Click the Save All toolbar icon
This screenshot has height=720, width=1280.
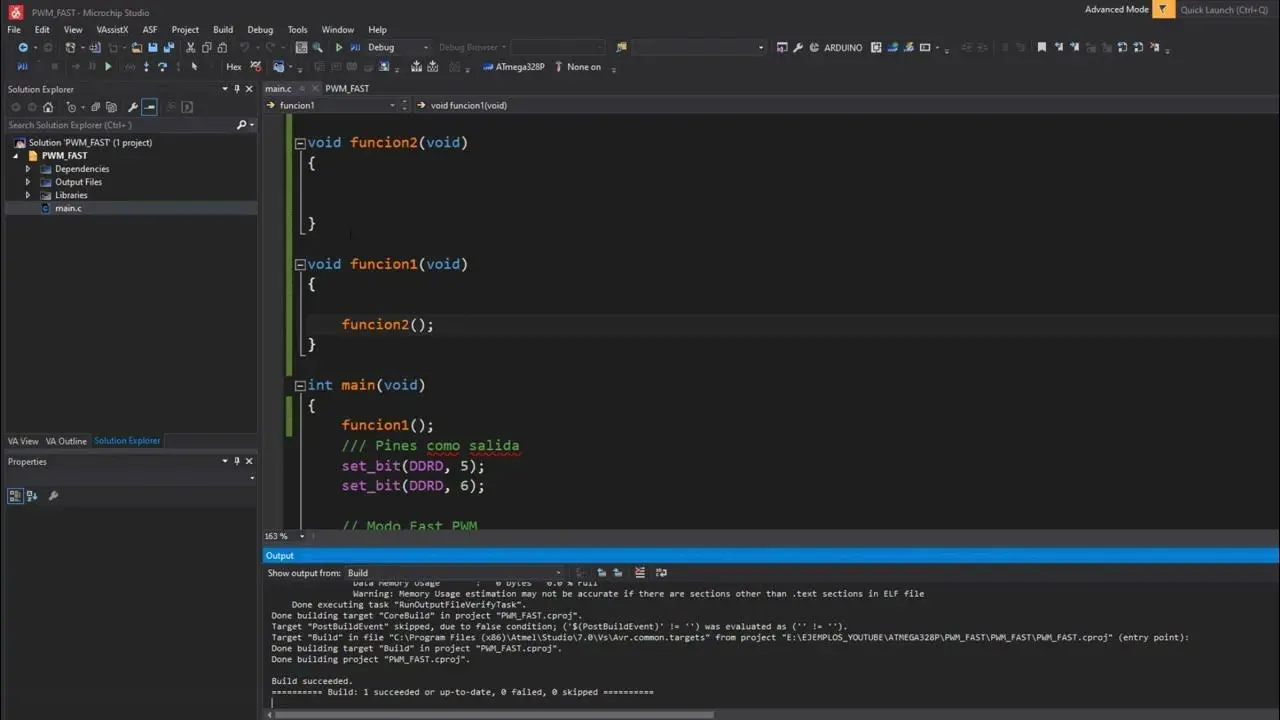coord(168,47)
